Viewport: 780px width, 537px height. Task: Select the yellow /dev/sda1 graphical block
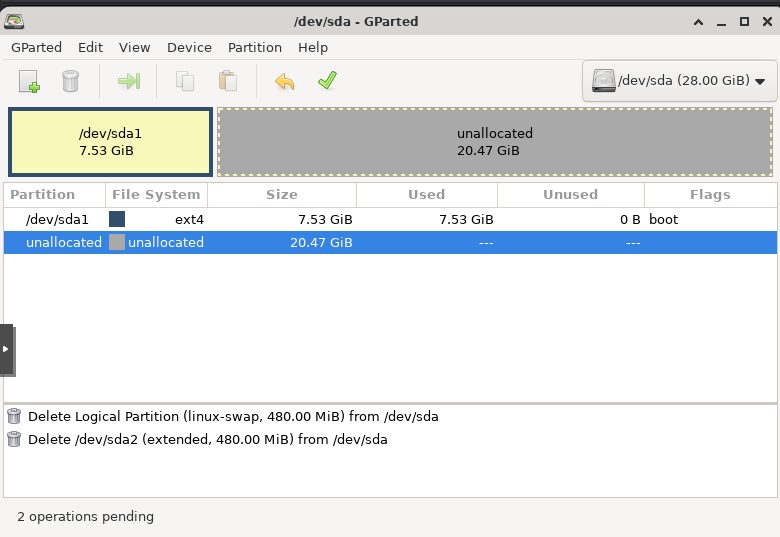(110, 142)
